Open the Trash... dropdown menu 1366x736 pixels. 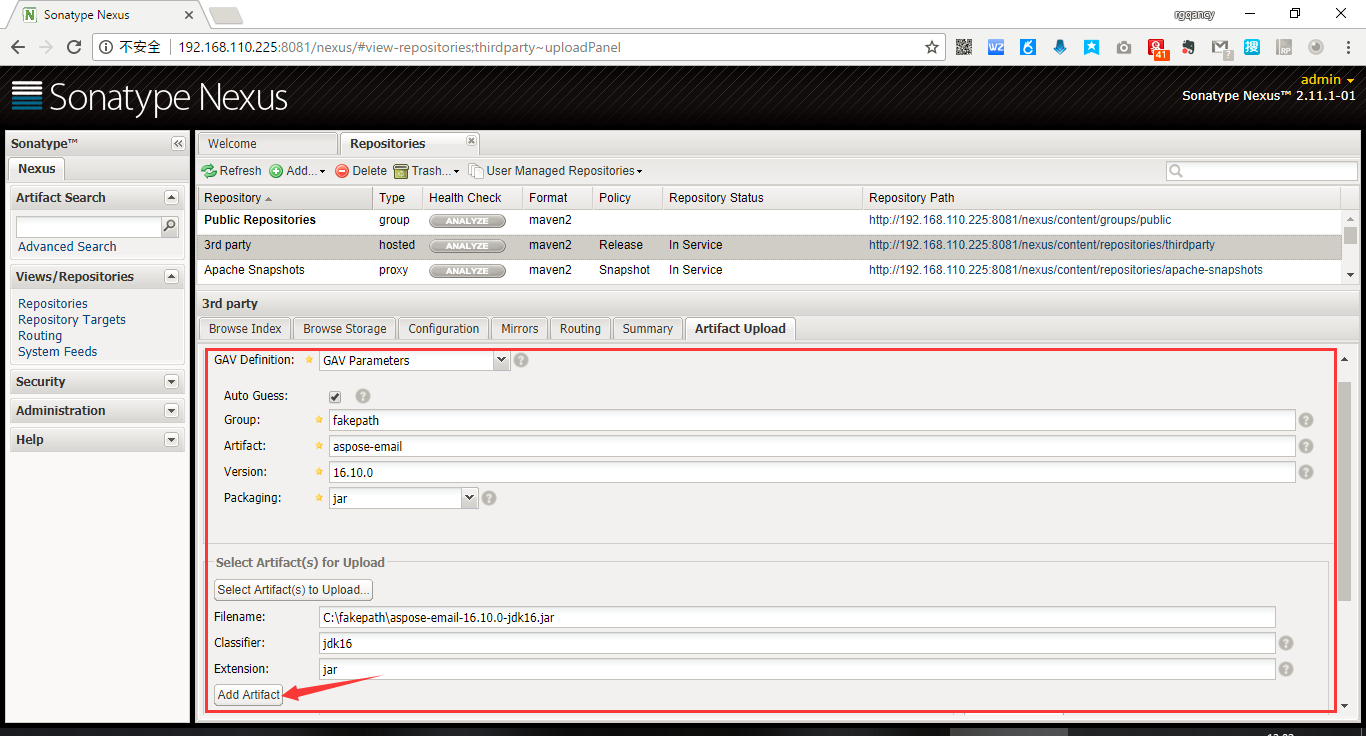[x=427, y=171]
